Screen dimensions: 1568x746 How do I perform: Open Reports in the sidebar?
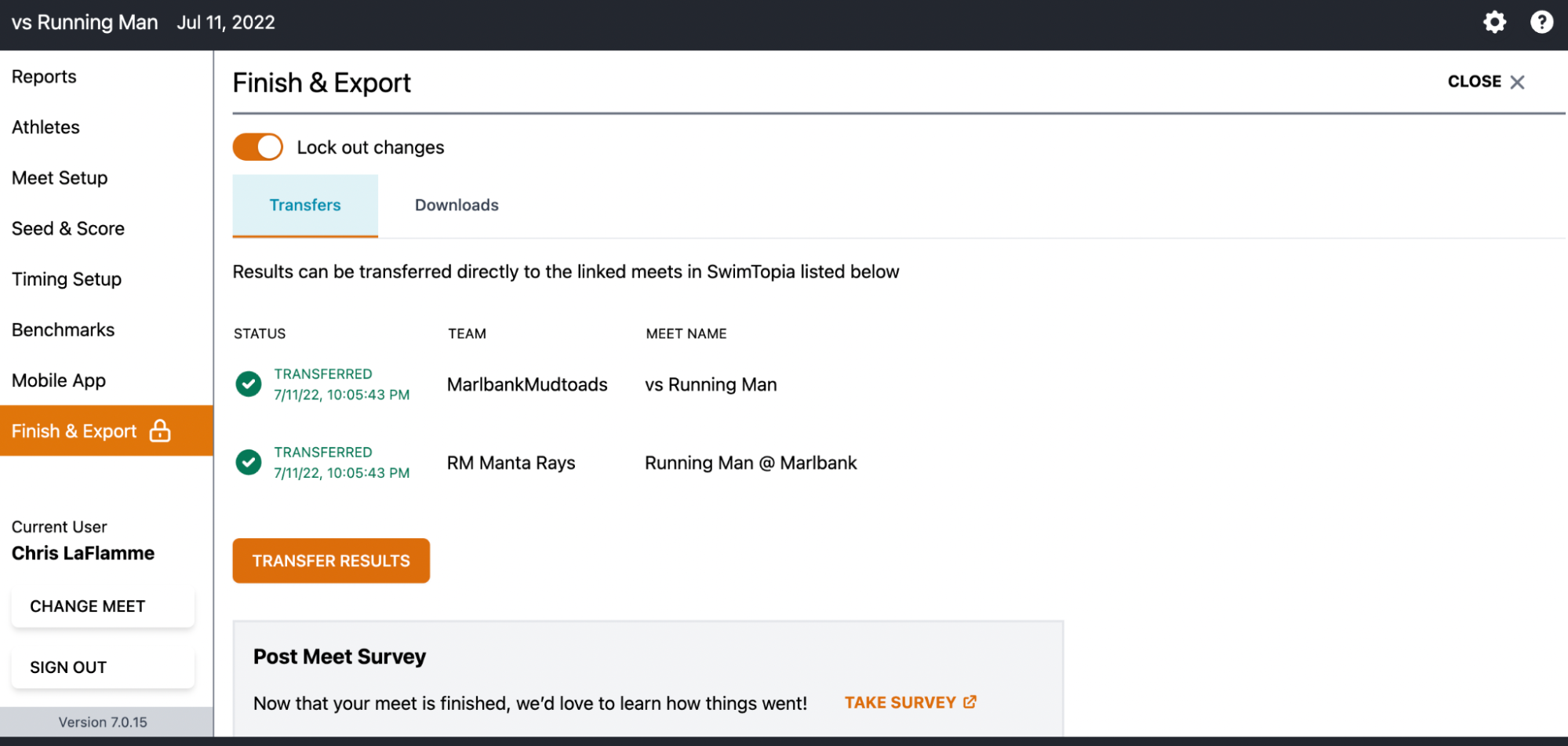click(x=44, y=77)
